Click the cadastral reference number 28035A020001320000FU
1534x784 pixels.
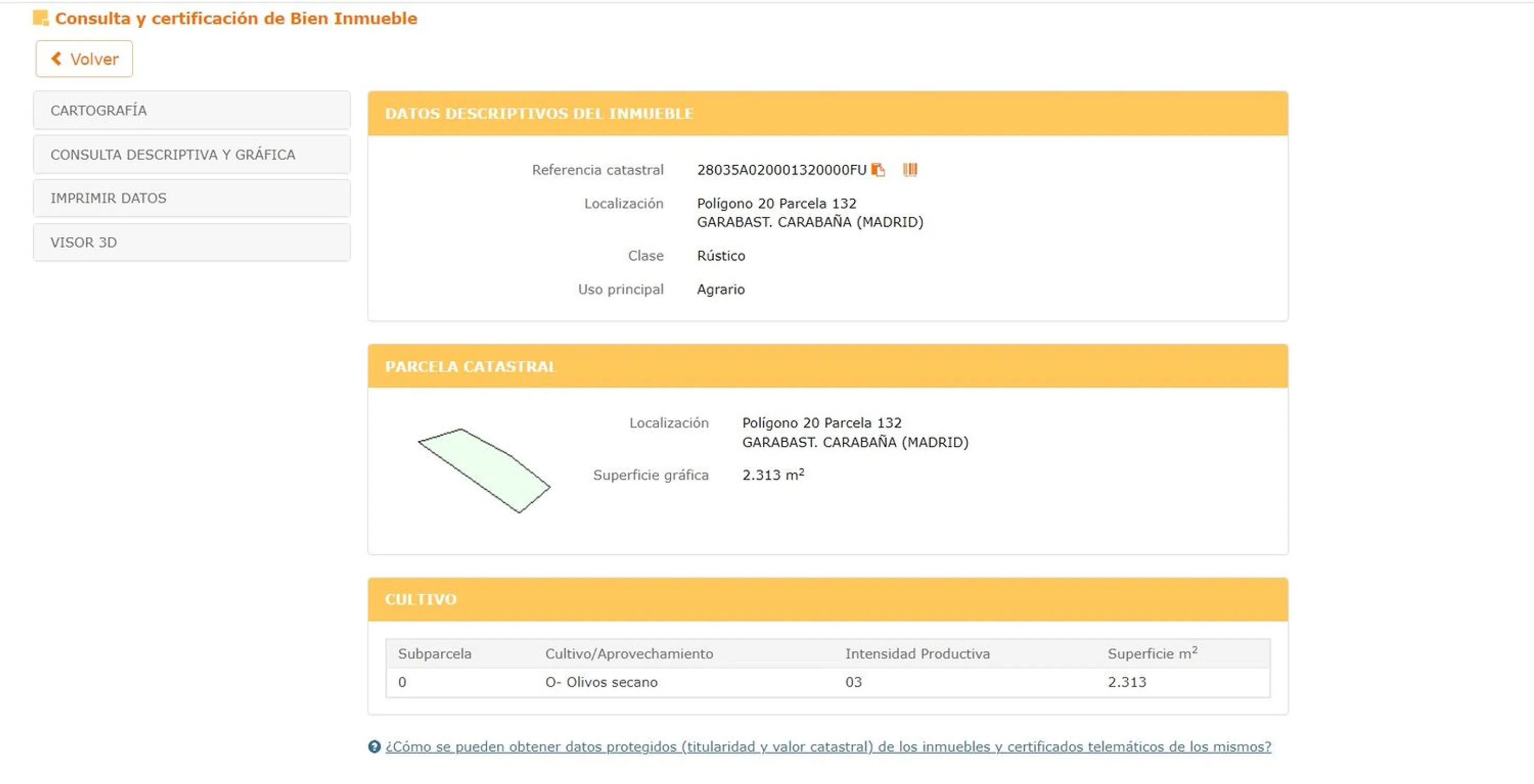pos(781,170)
